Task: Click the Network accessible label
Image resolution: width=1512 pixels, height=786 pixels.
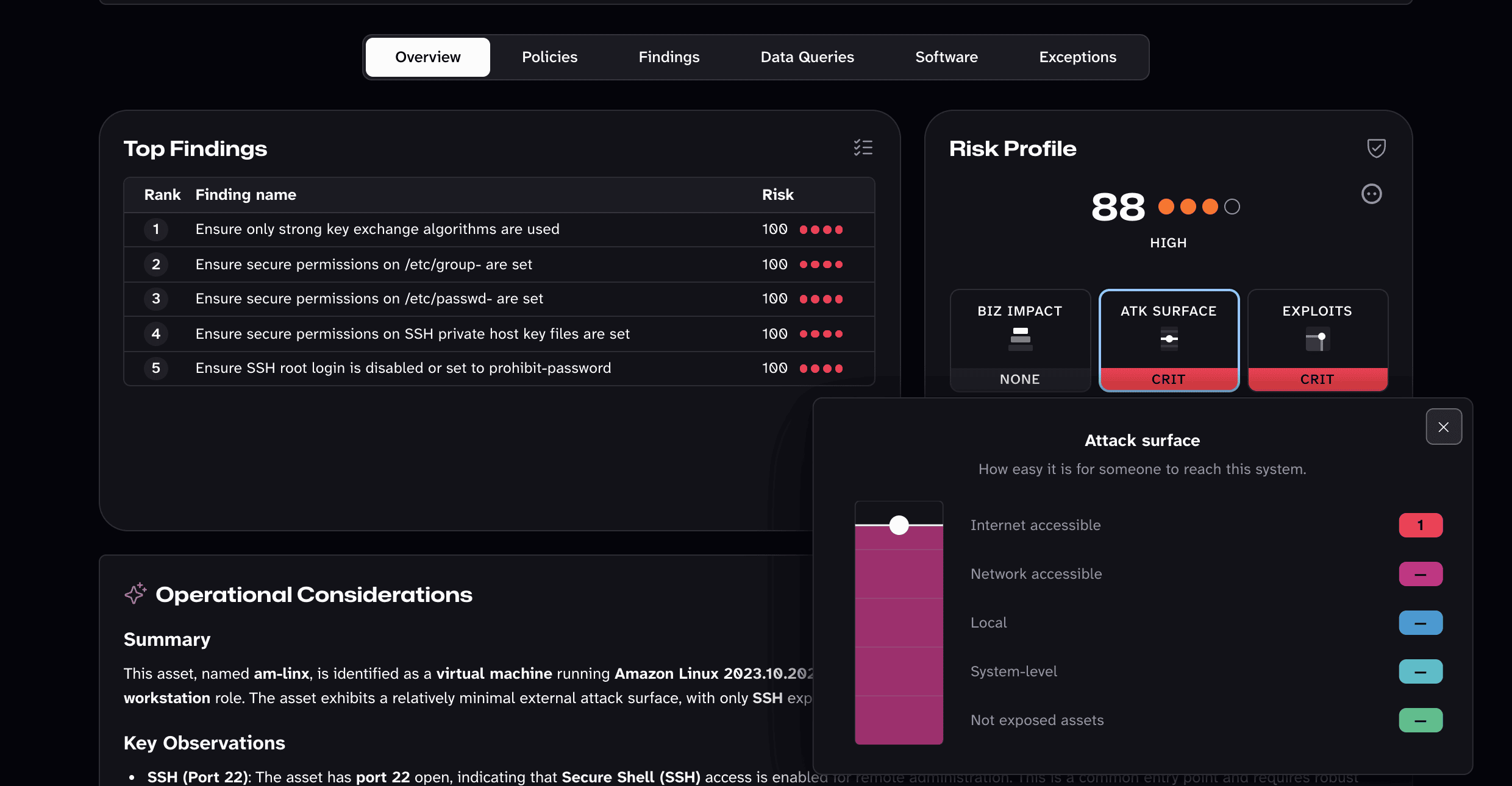Action: click(1036, 574)
